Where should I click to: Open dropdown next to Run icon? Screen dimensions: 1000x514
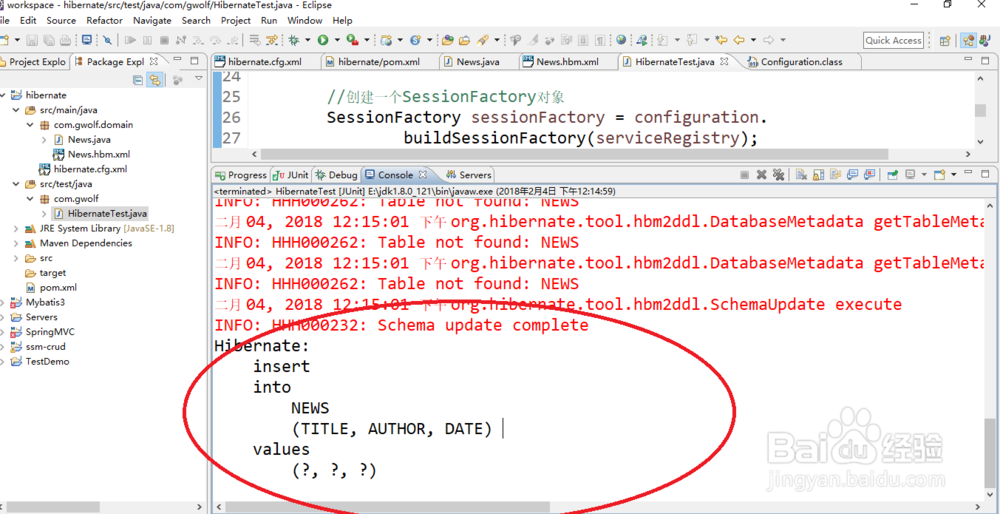point(337,40)
